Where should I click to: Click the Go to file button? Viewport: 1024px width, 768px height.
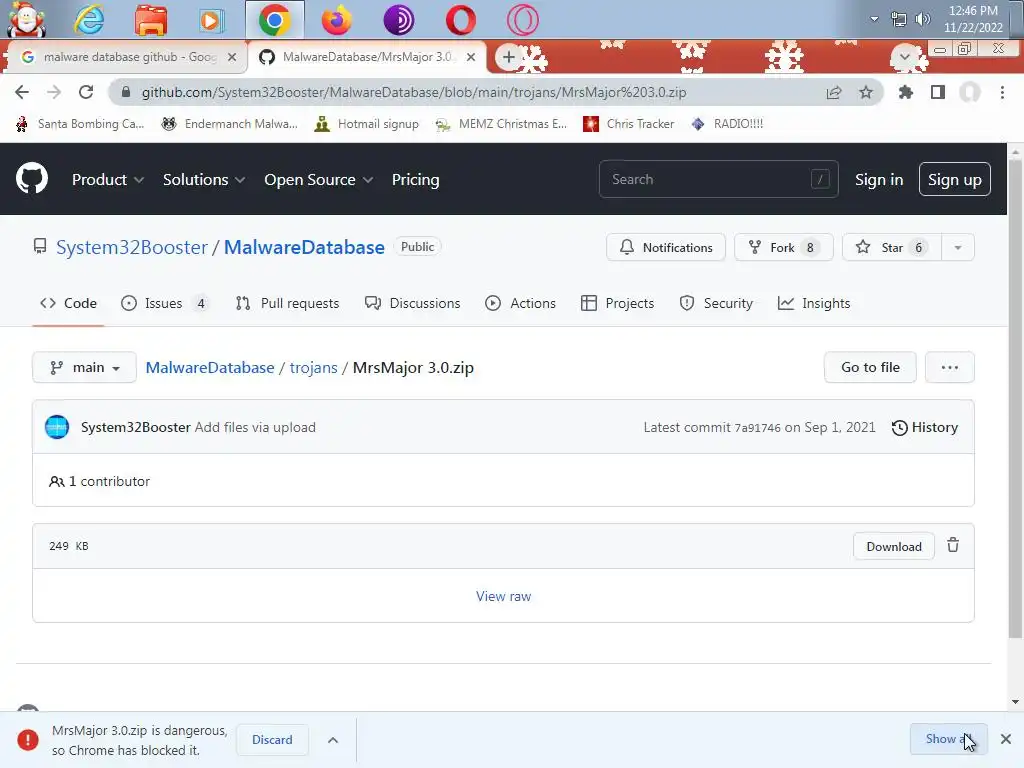click(870, 368)
